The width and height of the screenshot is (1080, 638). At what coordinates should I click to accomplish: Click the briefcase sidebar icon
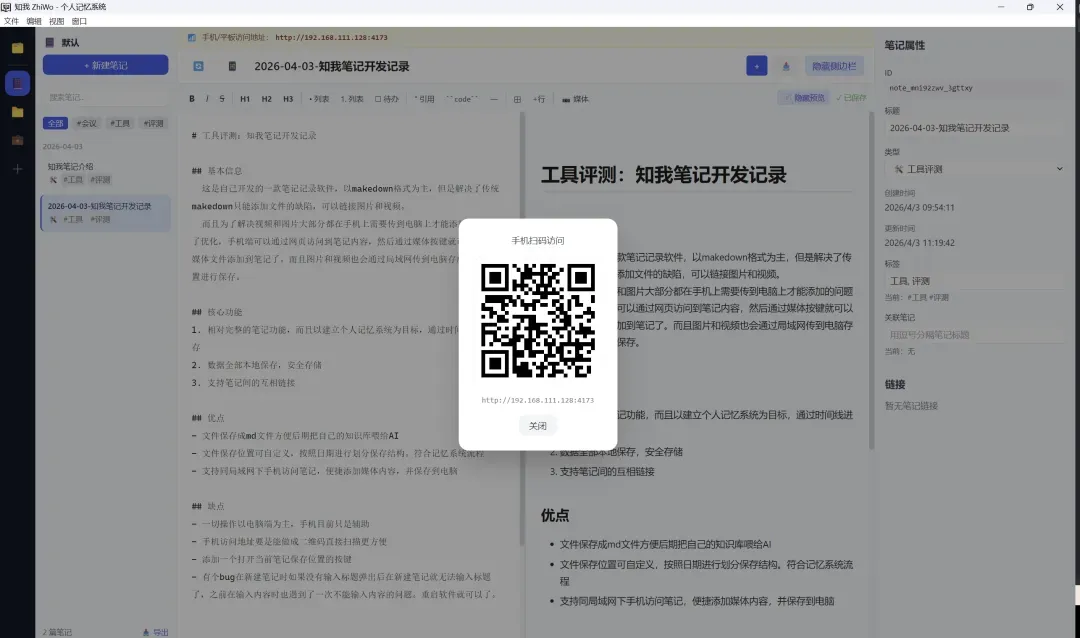(x=18, y=141)
